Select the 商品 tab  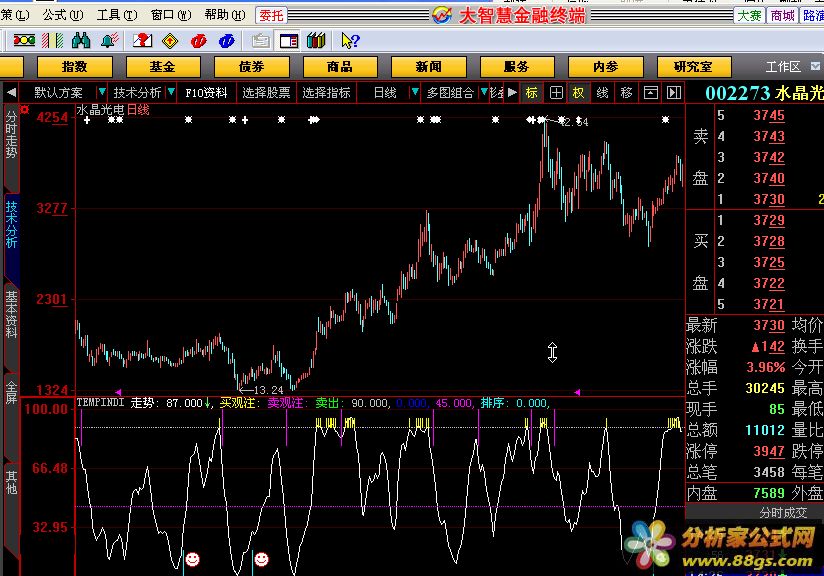coord(339,67)
